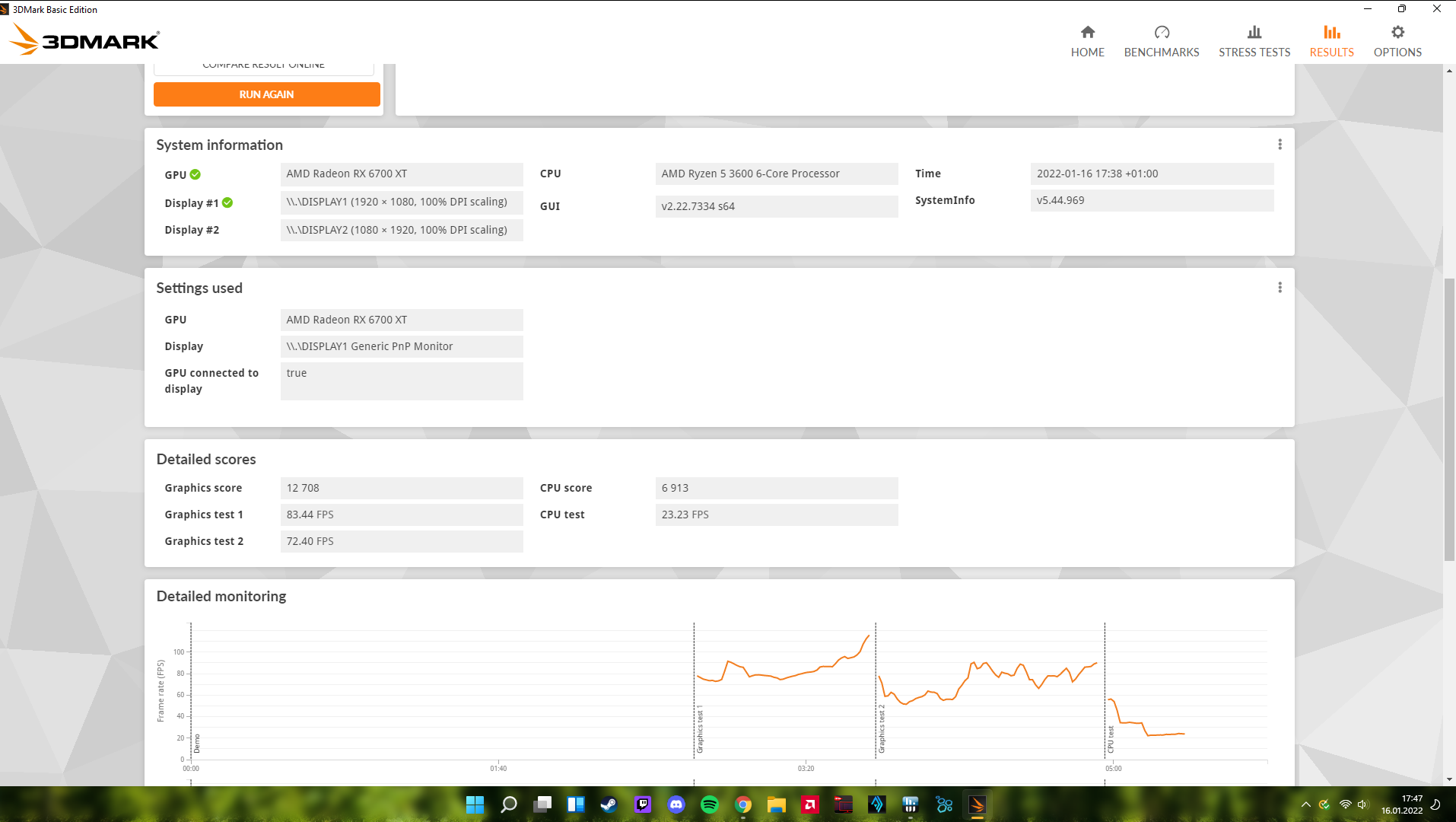The height and width of the screenshot is (822, 1456).
Task: Click the 'true' GPU connected value
Action: pos(402,381)
